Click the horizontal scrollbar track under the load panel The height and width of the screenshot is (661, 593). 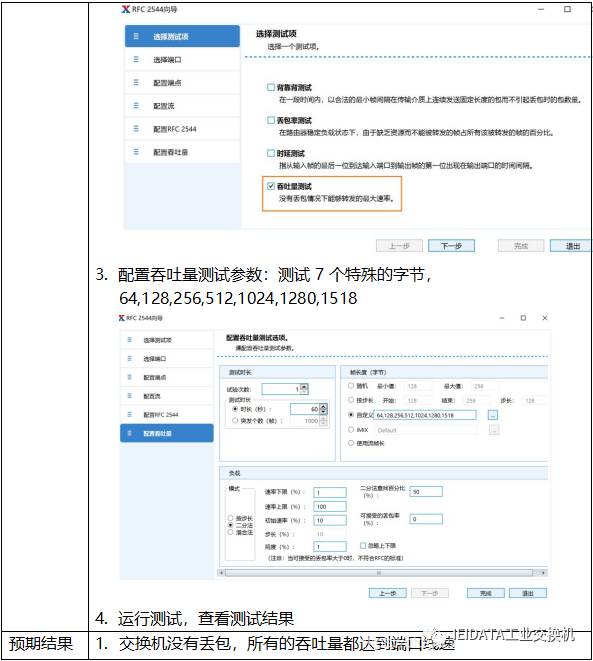point(379,572)
